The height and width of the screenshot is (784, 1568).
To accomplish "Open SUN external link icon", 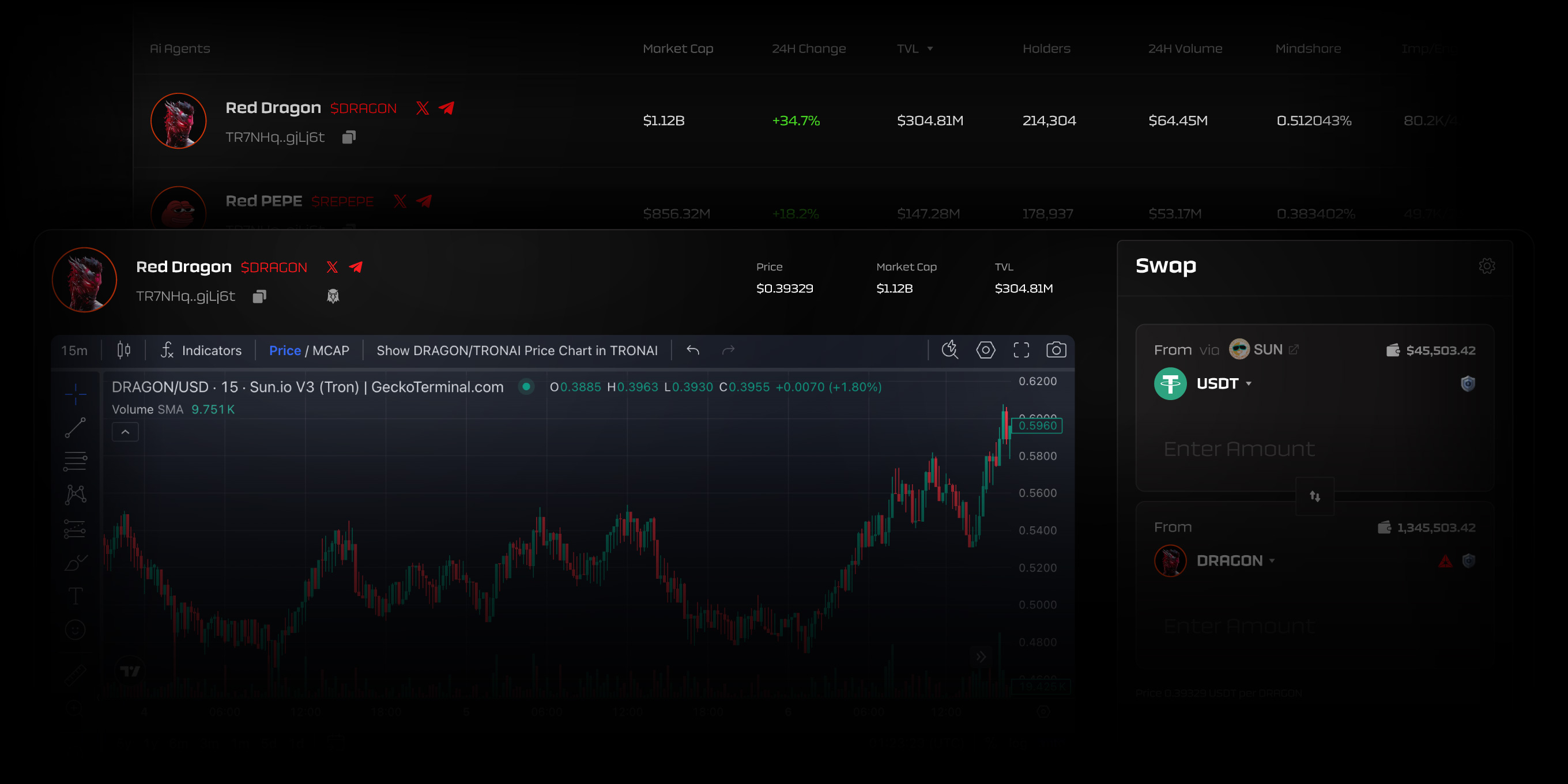I will (1294, 349).
